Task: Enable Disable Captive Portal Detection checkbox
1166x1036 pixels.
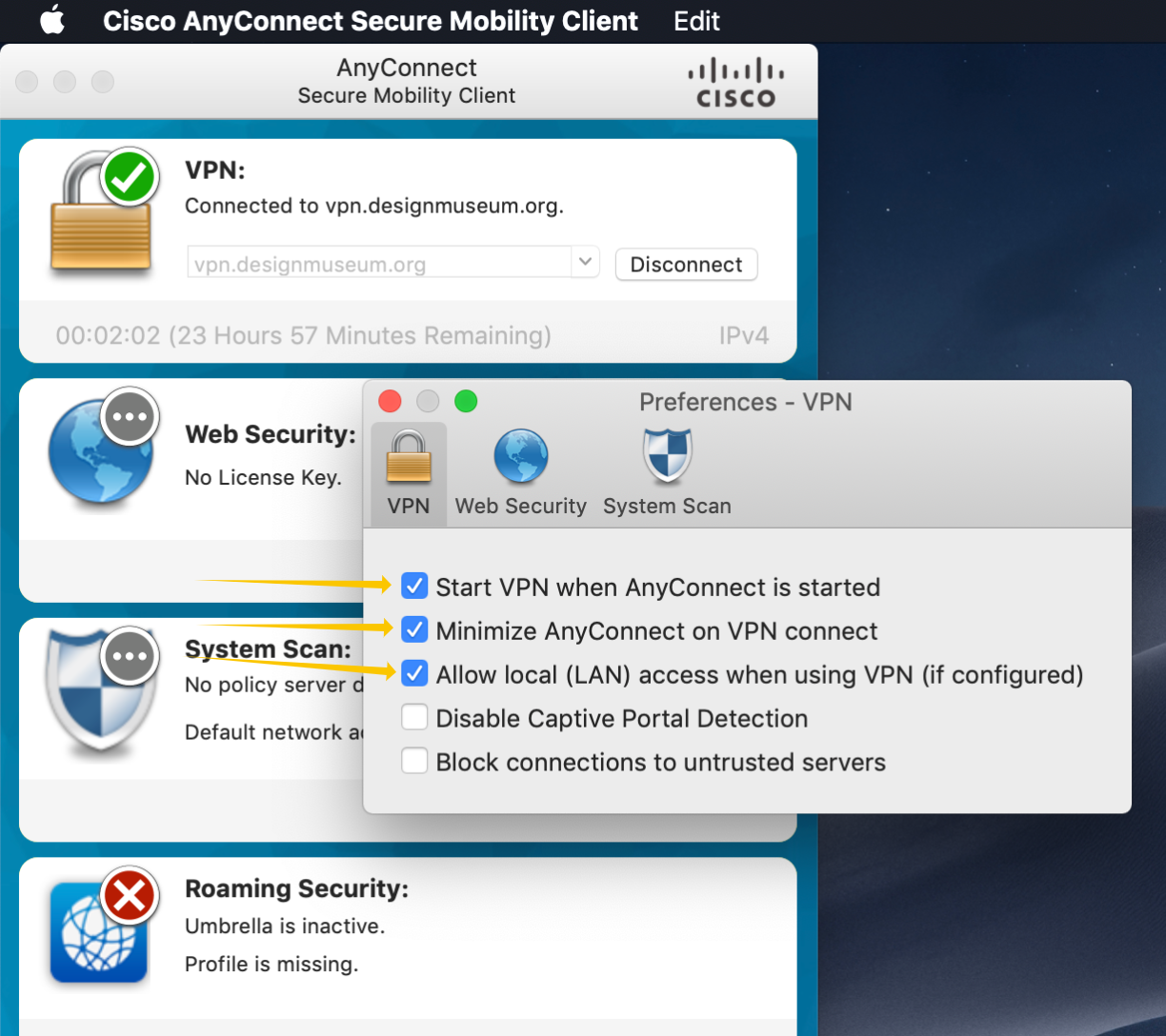Action: tap(414, 717)
